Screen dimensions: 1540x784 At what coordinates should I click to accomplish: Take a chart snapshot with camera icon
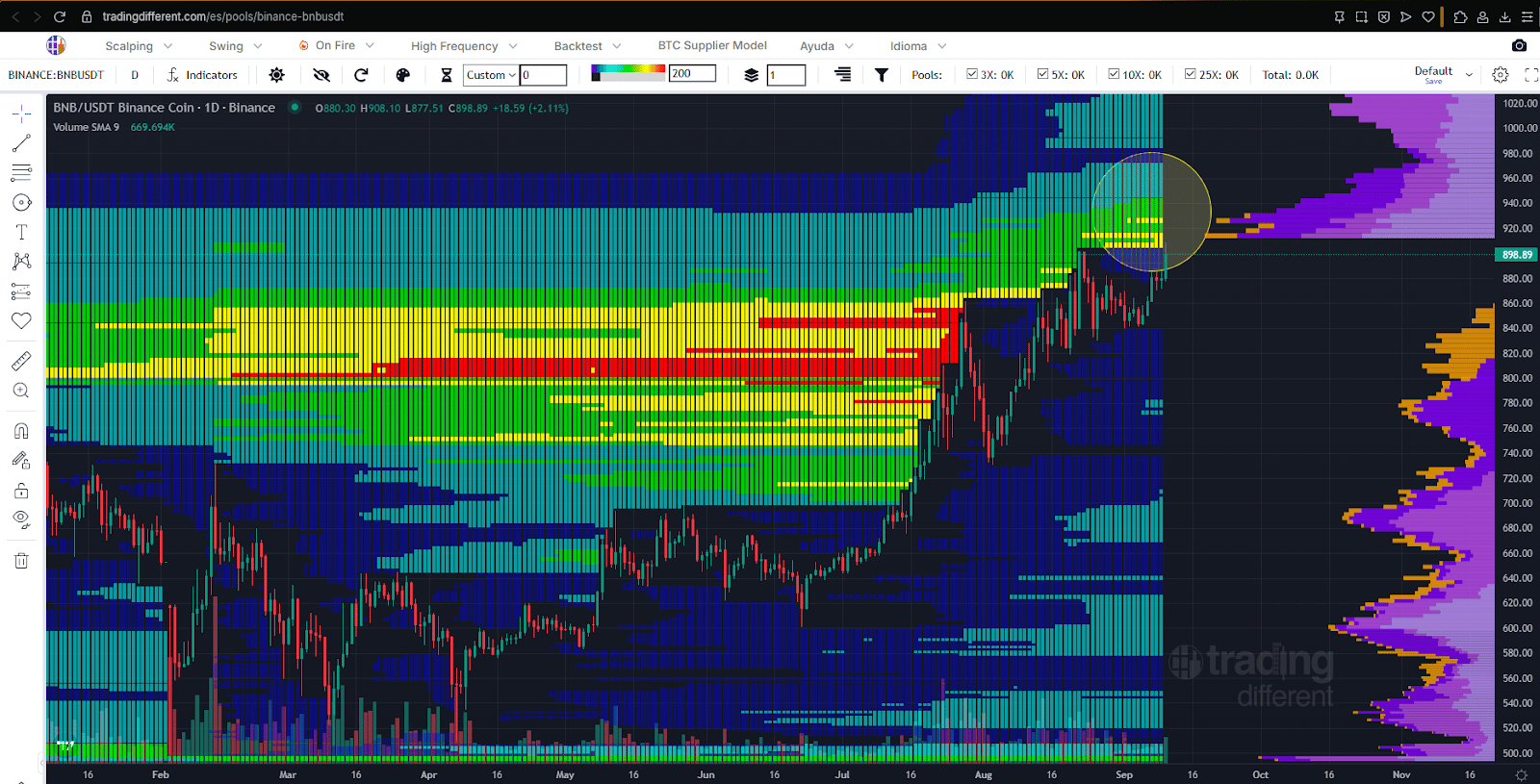click(x=1519, y=45)
